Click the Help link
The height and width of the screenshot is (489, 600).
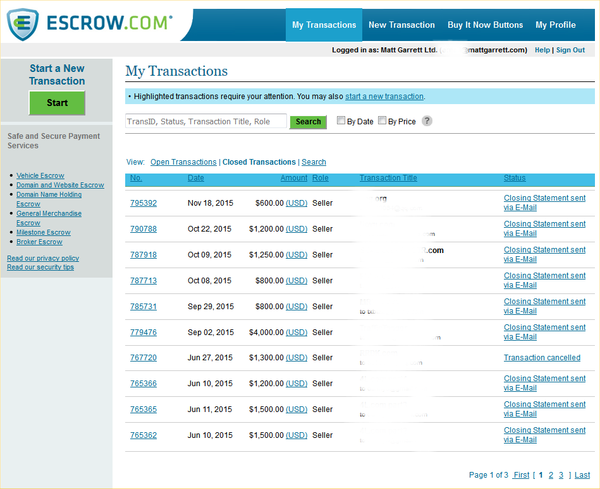click(x=542, y=50)
